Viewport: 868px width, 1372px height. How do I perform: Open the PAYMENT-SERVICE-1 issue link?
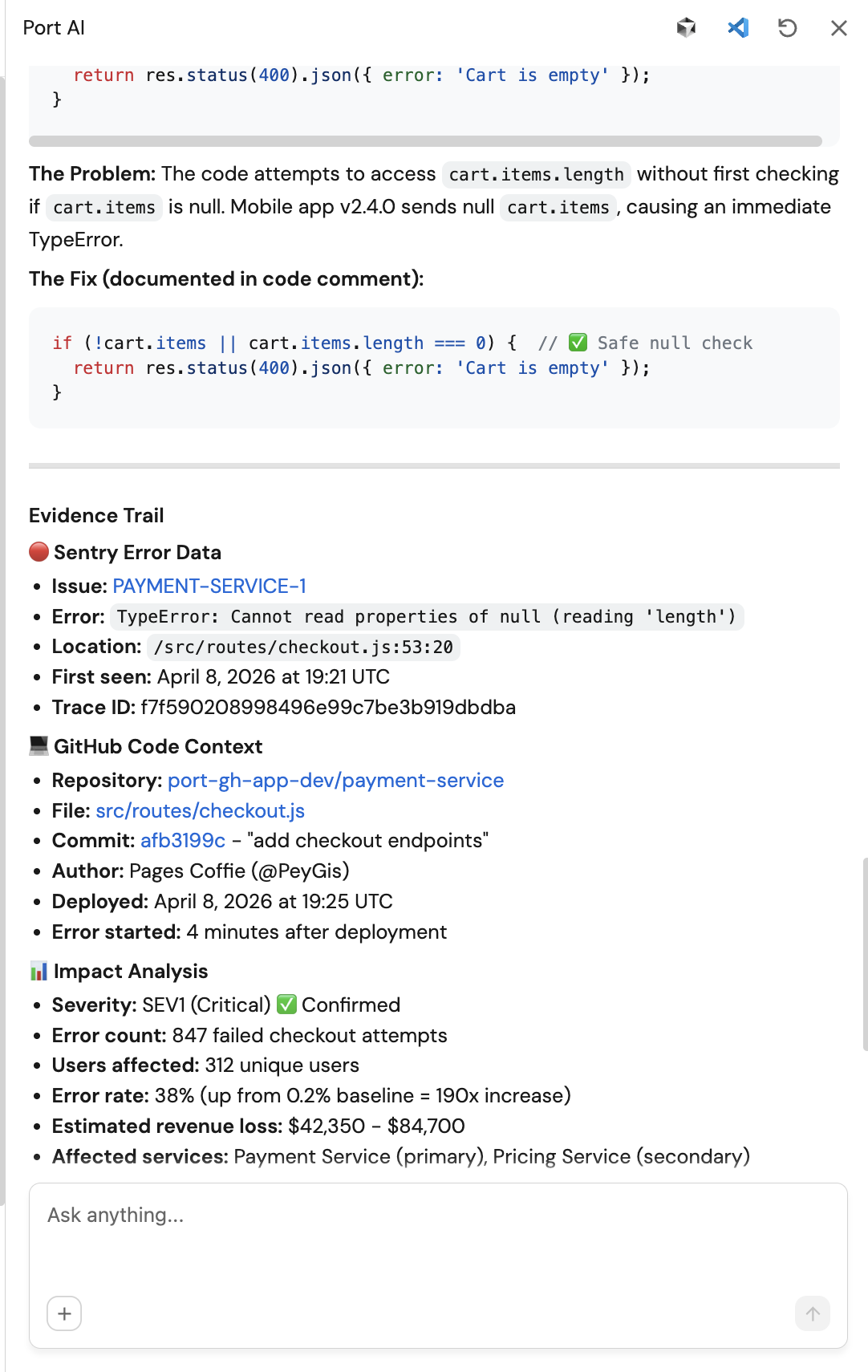click(x=209, y=587)
